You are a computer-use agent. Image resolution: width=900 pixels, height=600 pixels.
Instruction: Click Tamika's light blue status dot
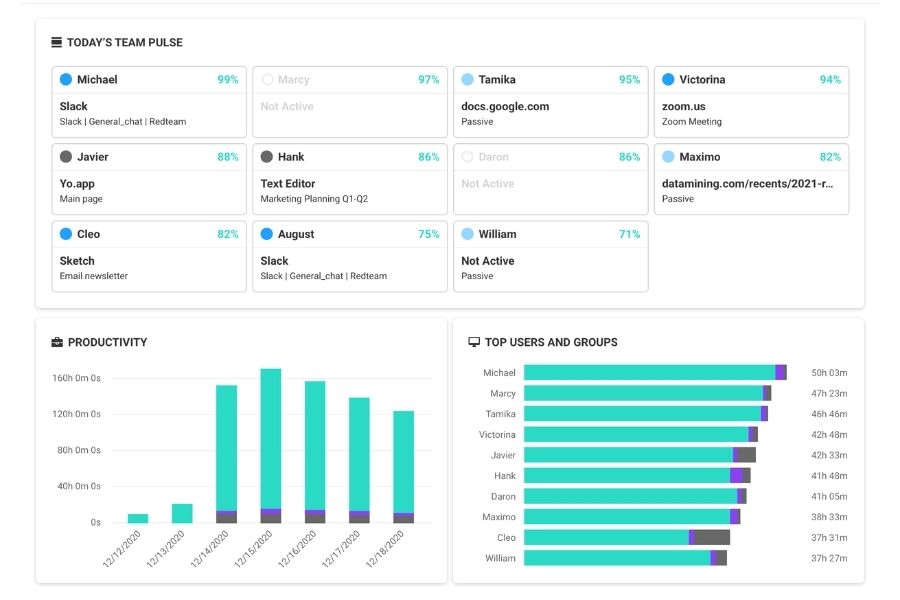point(468,79)
